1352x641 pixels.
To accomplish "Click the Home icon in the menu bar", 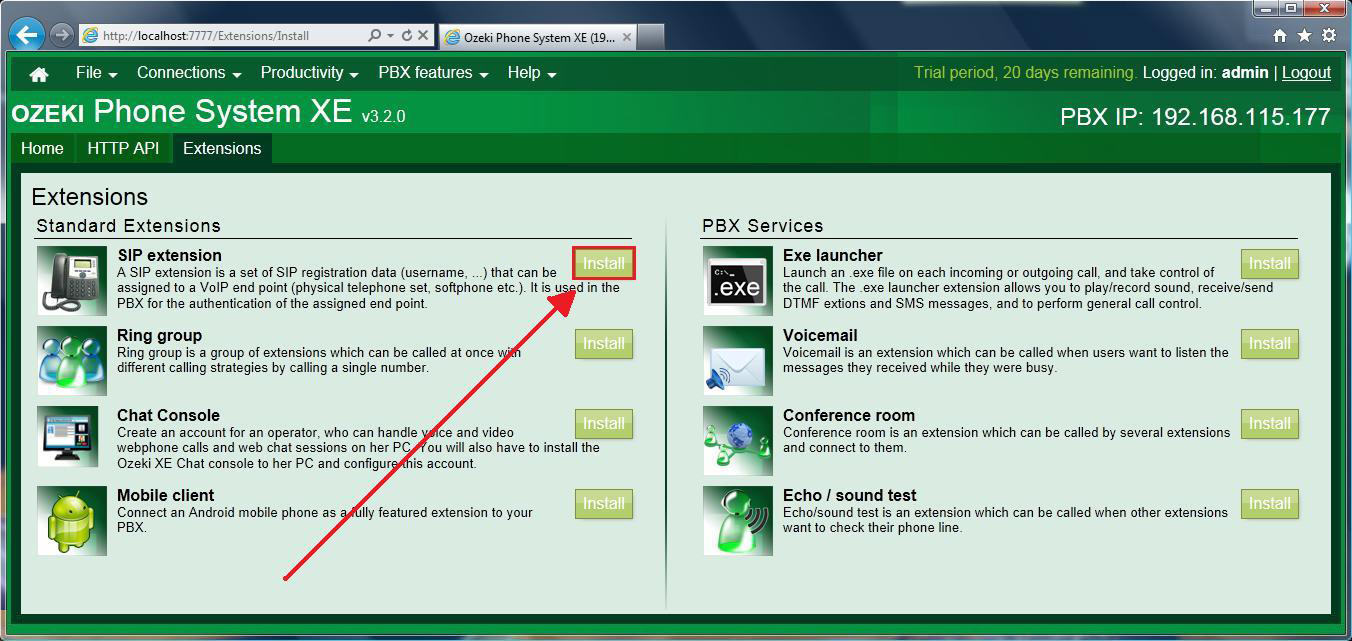I will [x=39, y=74].
